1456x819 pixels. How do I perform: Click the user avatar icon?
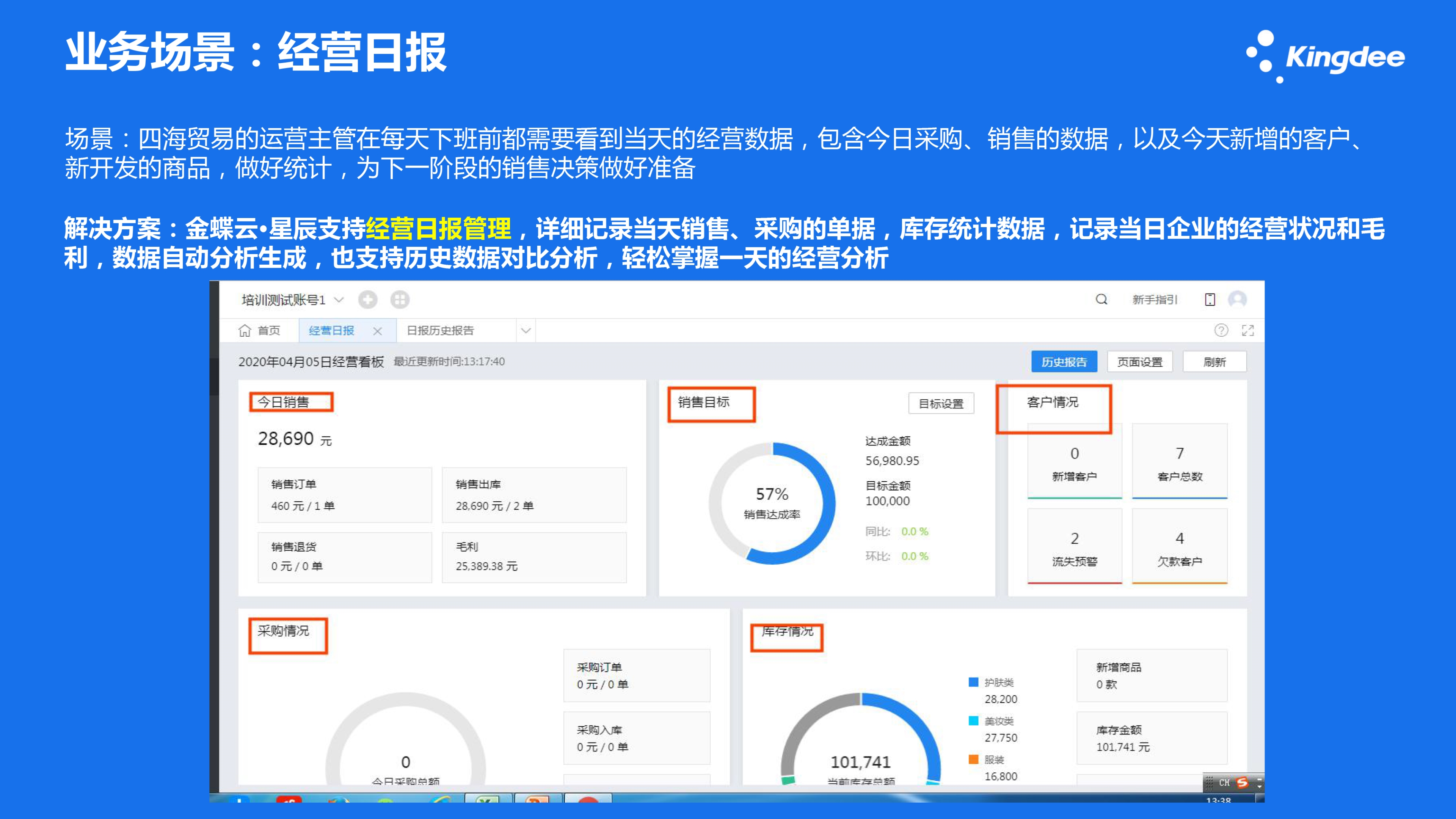point(1237,299)
